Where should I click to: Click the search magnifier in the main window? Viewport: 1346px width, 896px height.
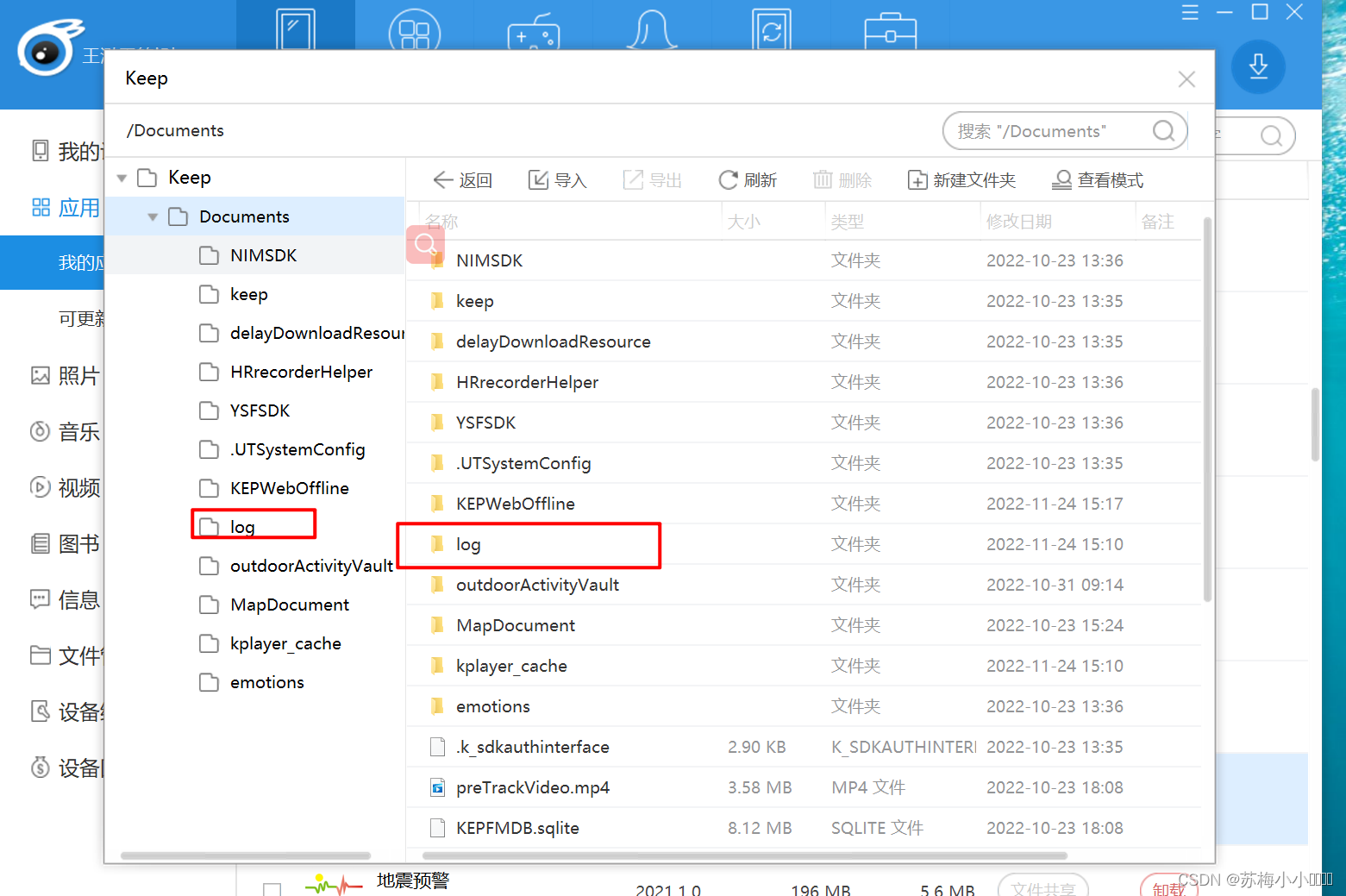point(1271,135)
